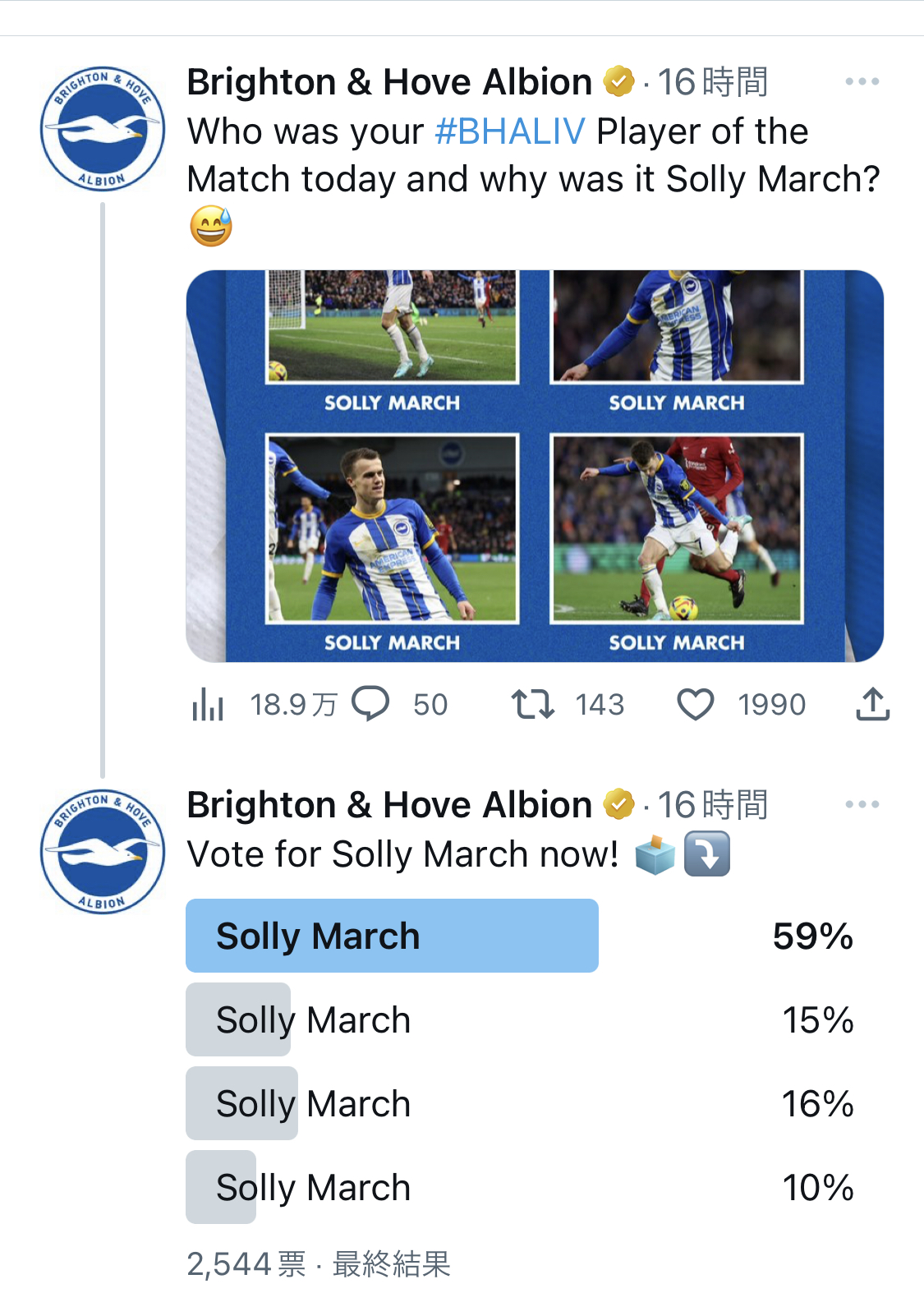This screenshot has width=924, height=1293.
Task: Tap the reply speech bubble icon
Action: [x=370, y=704]
